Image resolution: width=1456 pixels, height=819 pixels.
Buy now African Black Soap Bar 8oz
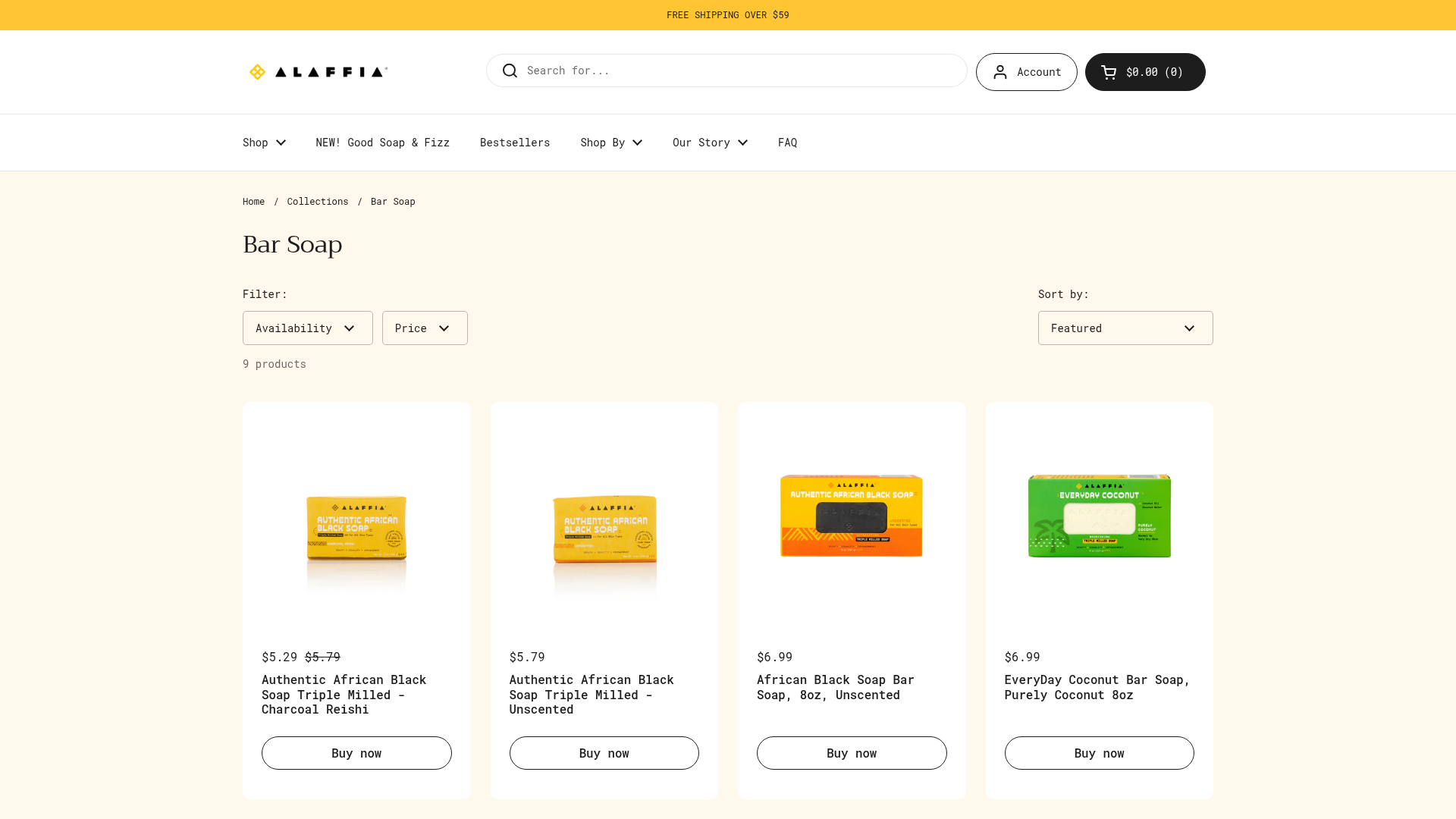point(852,753)
